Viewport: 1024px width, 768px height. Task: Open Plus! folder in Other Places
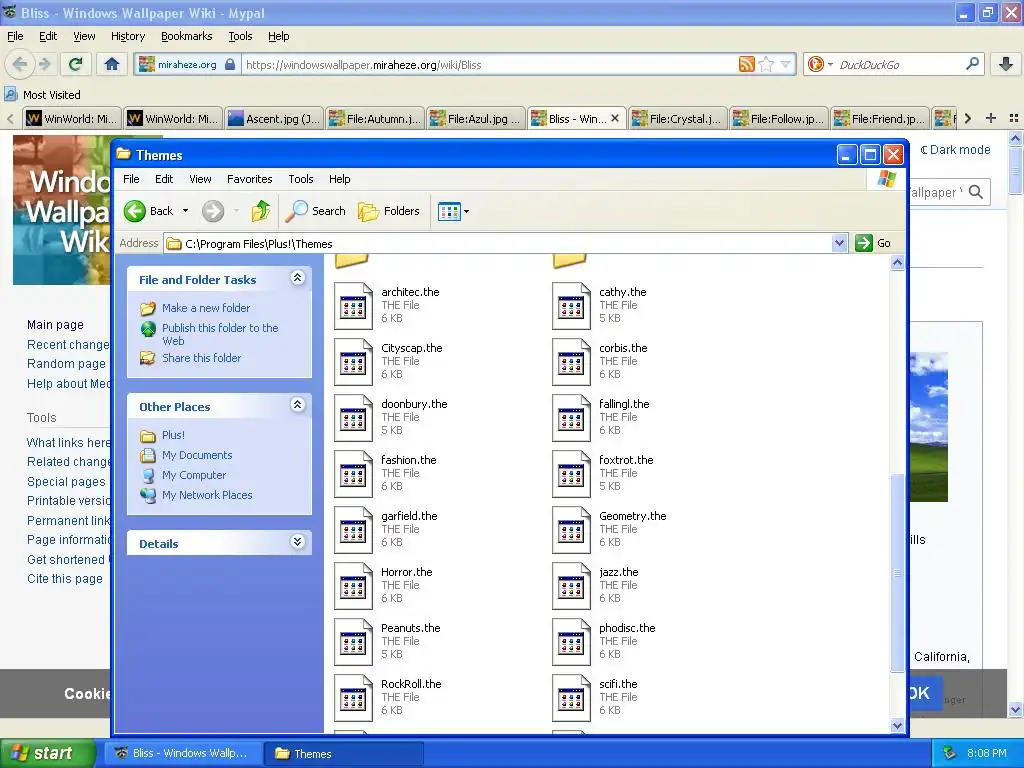click(173, 435)
